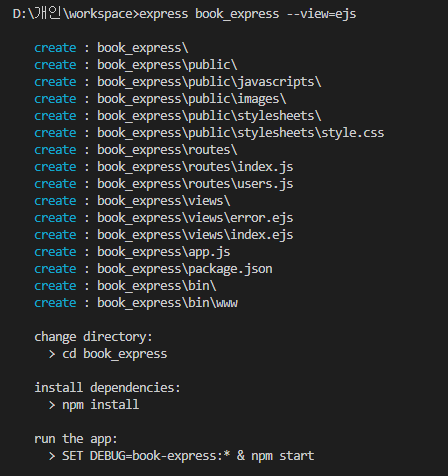Click the '> cd book_express' command

click(108, 354)
